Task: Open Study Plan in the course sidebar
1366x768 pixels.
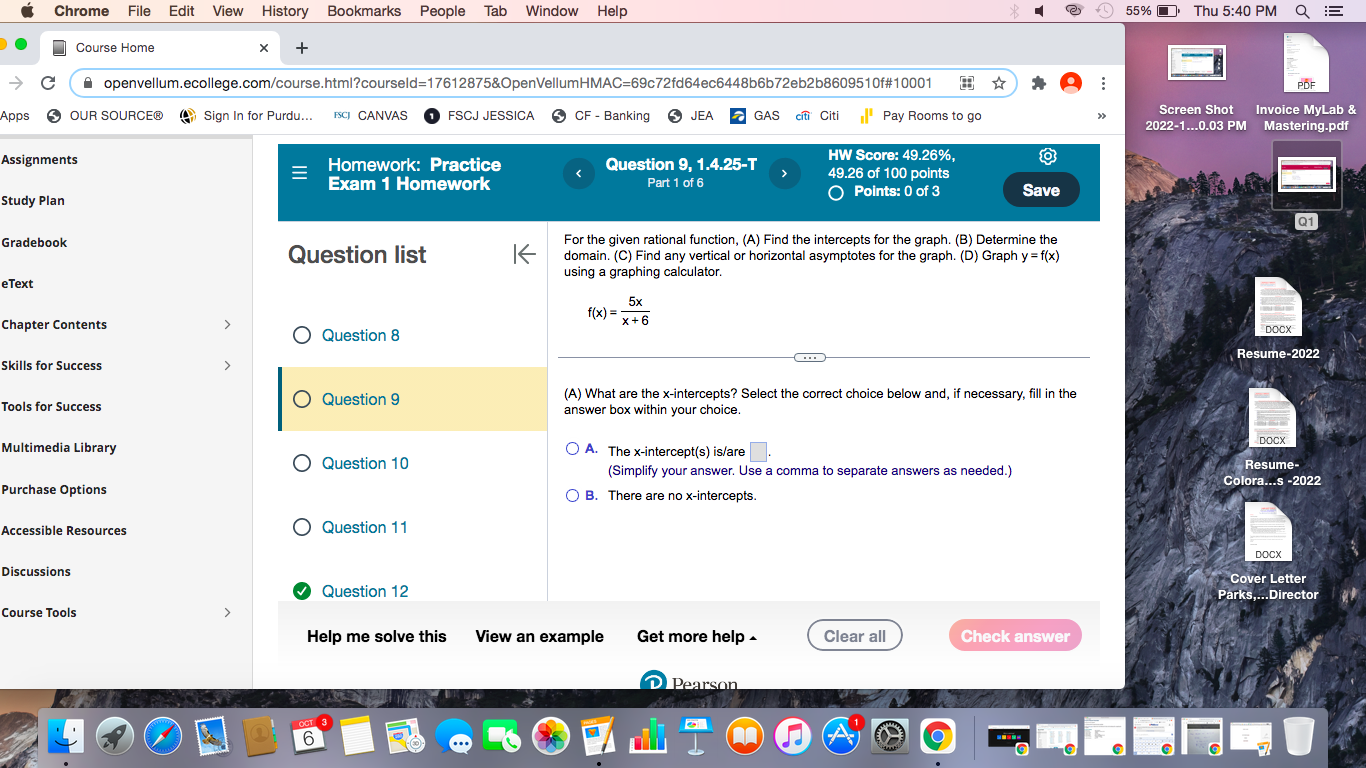Action: point(33,201)
